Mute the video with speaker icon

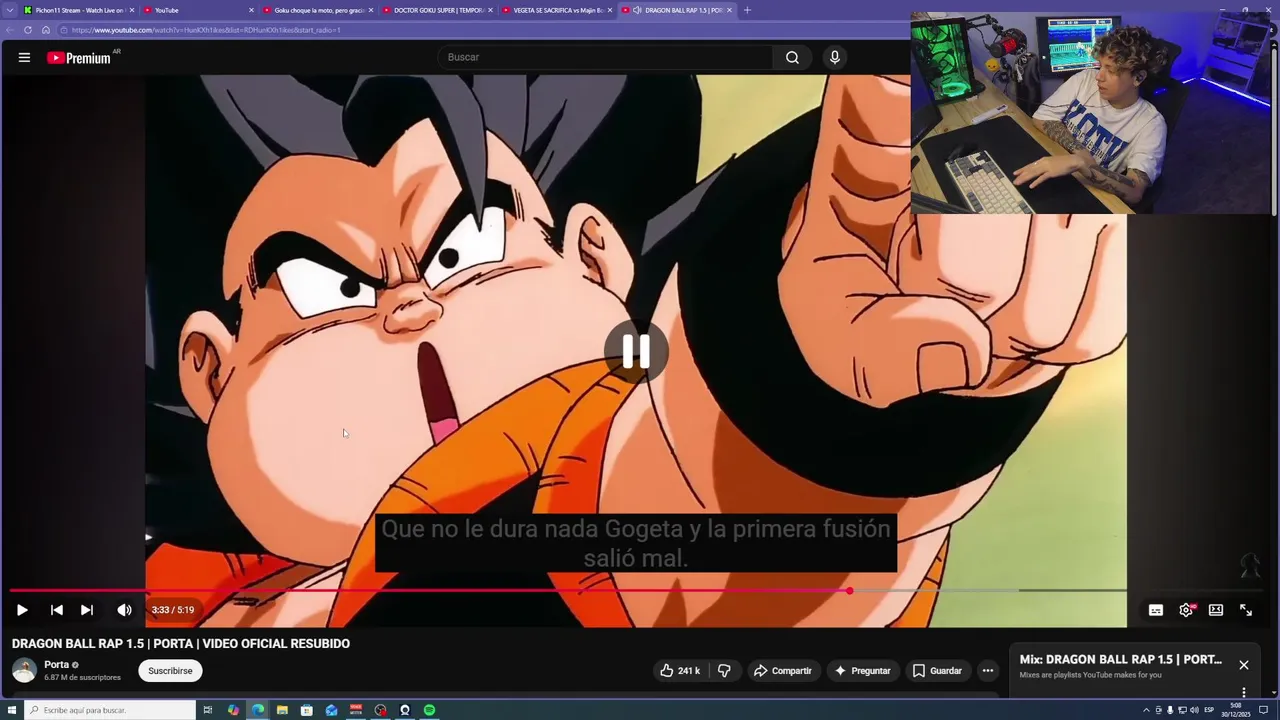click(124, 610)
